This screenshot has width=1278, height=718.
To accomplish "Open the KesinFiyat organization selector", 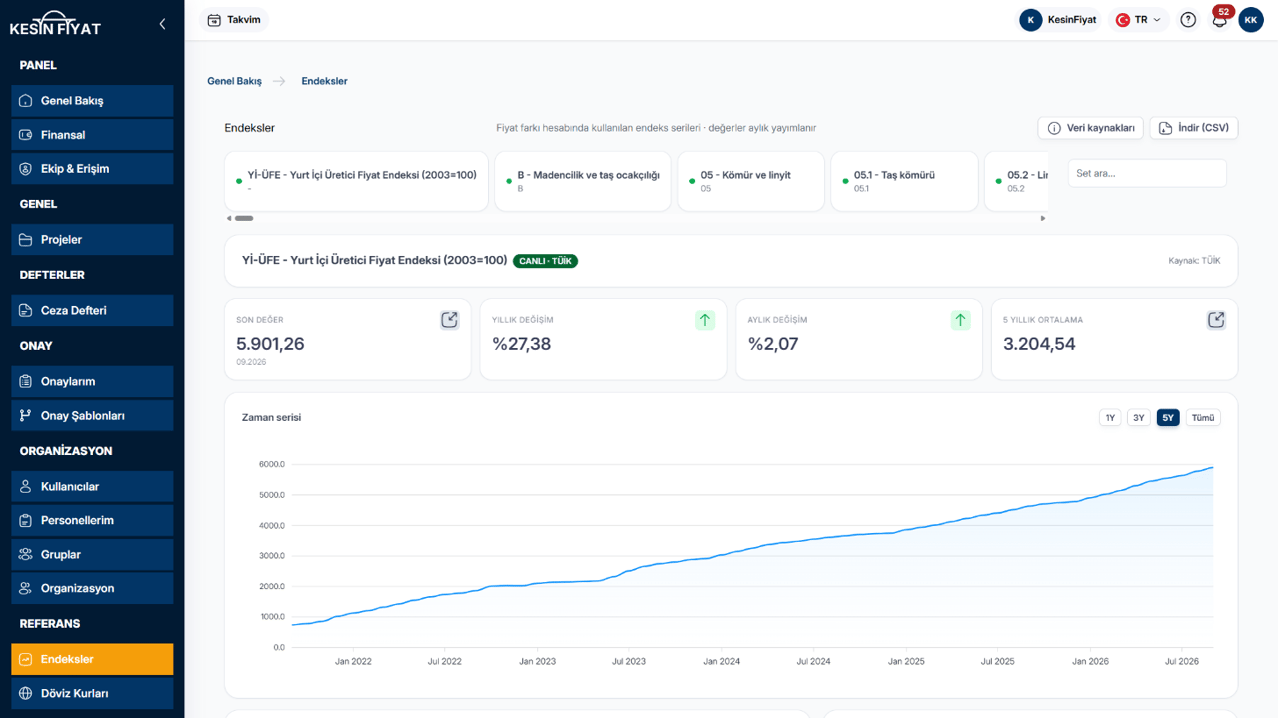I will (x=1058, y=20).
